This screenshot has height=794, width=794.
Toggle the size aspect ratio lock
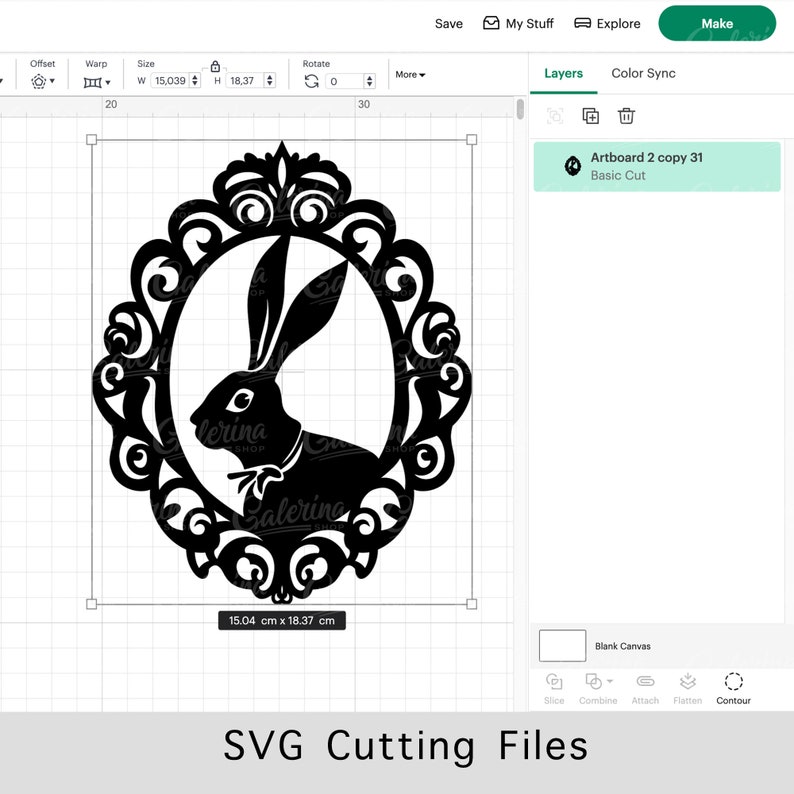coord(215,66)
